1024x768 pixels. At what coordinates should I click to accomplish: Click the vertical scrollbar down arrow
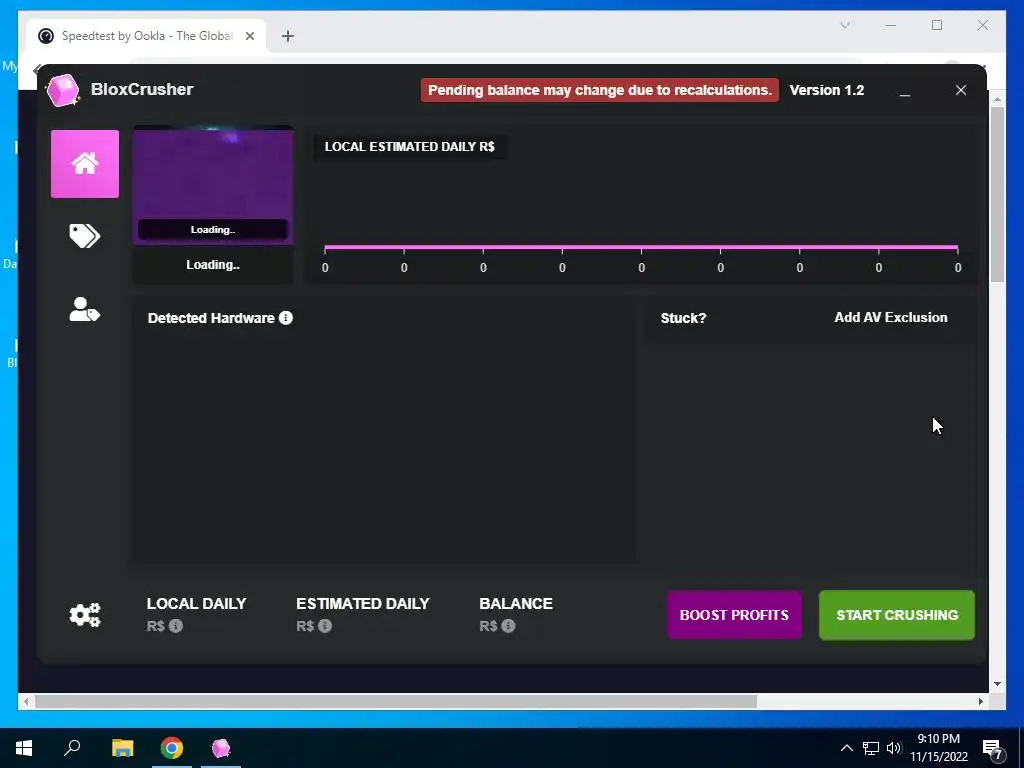[997, 684]
